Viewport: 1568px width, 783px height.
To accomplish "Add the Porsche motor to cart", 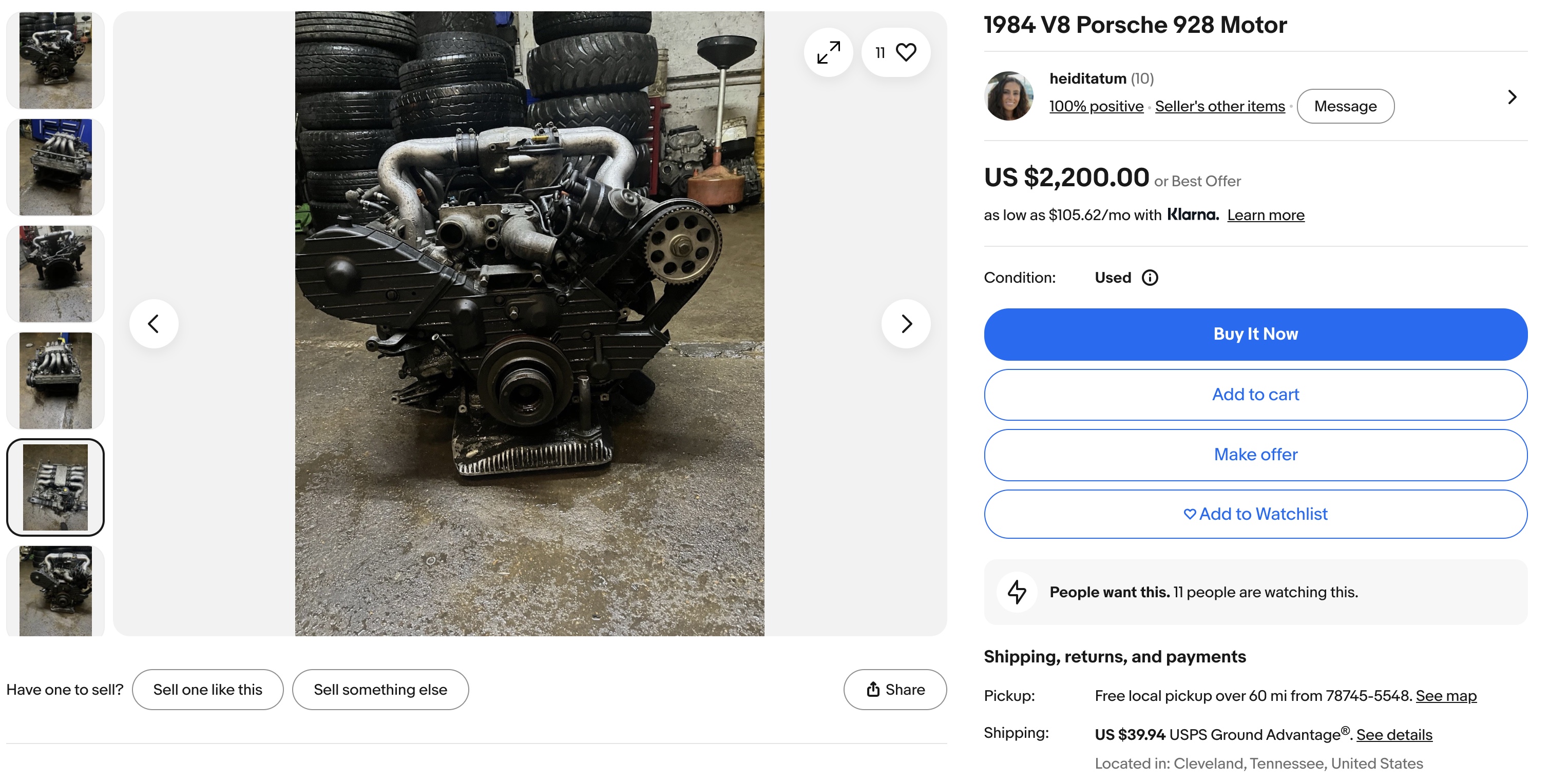I will pyautogui.click(x=1255, y=394).
